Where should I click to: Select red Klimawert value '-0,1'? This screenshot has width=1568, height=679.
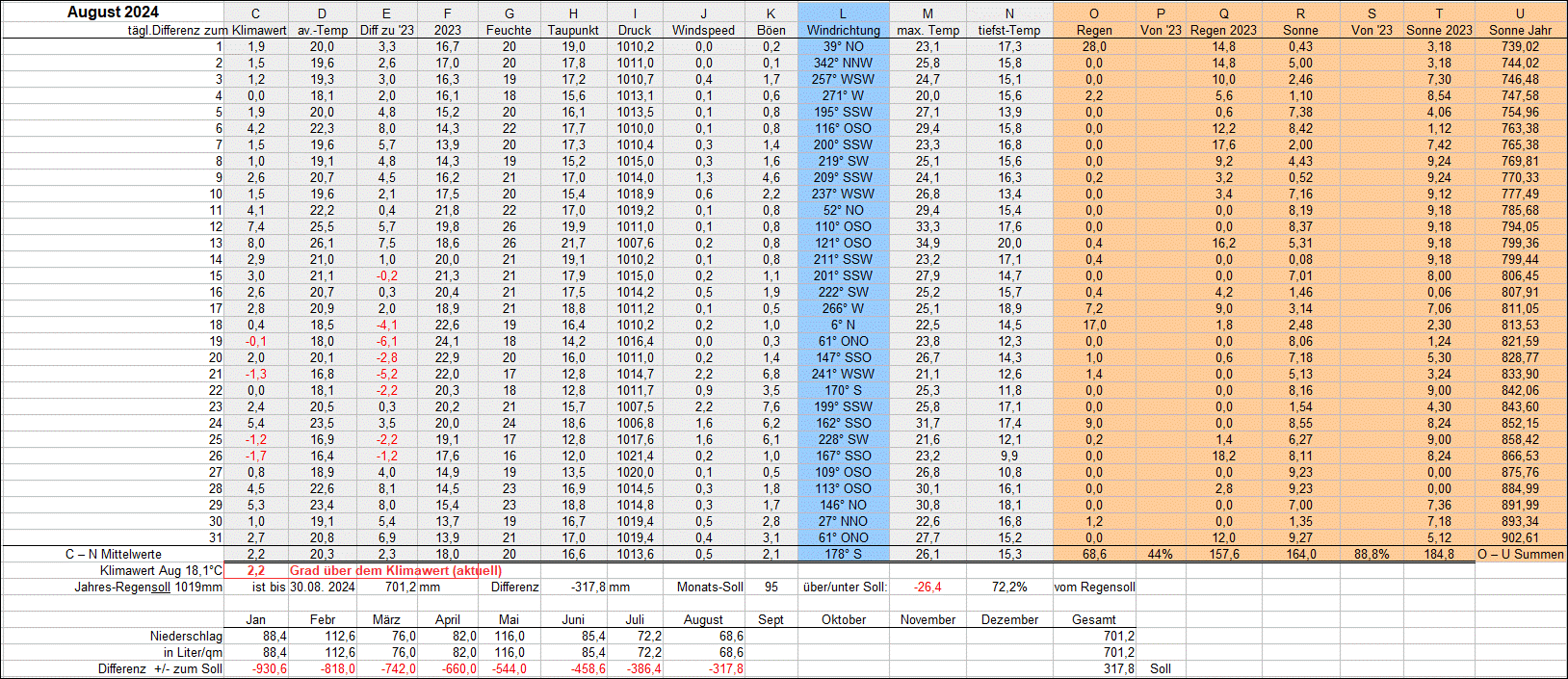[x=256, y=341]
